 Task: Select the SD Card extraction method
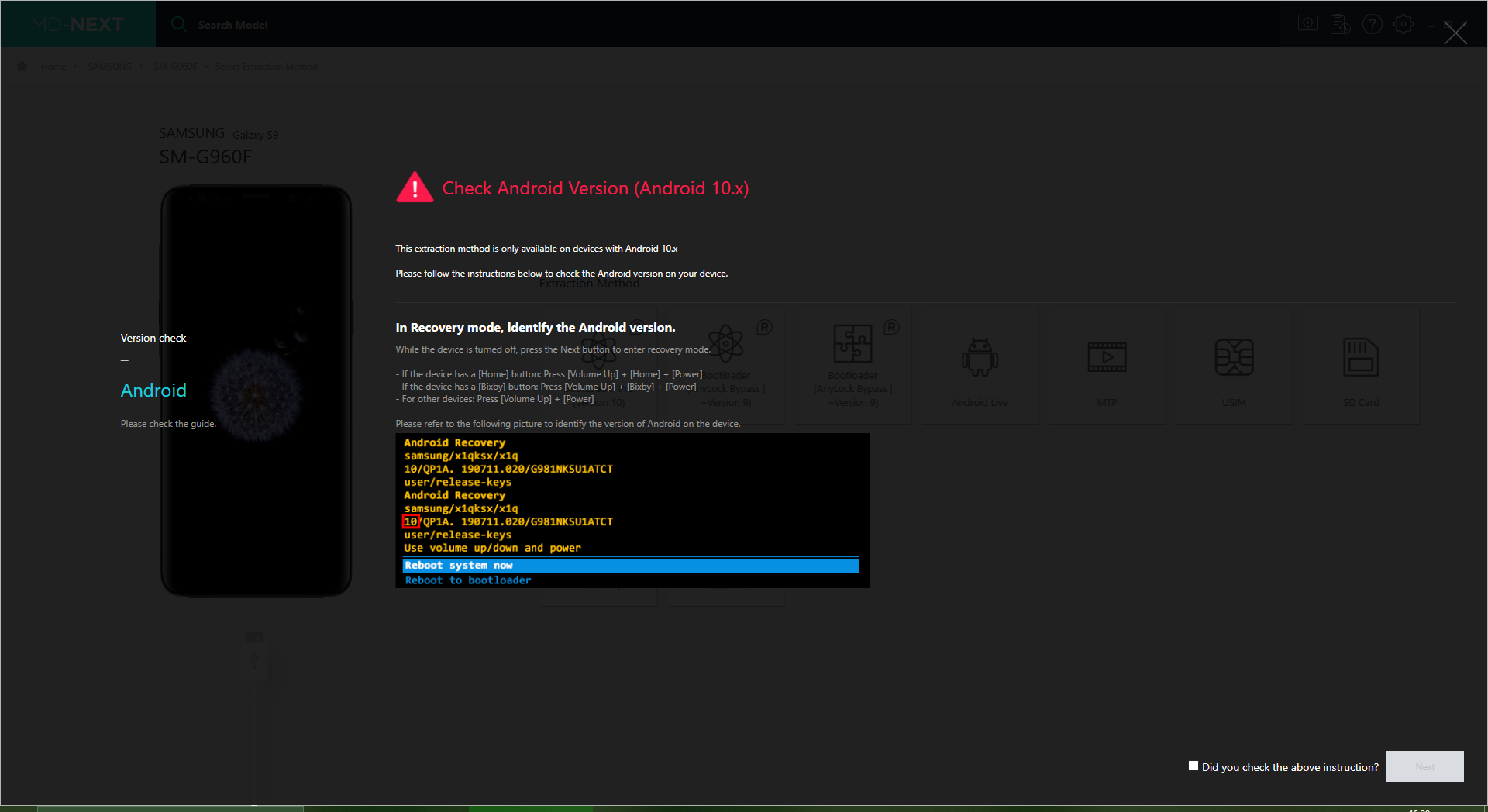(1361, 366)
